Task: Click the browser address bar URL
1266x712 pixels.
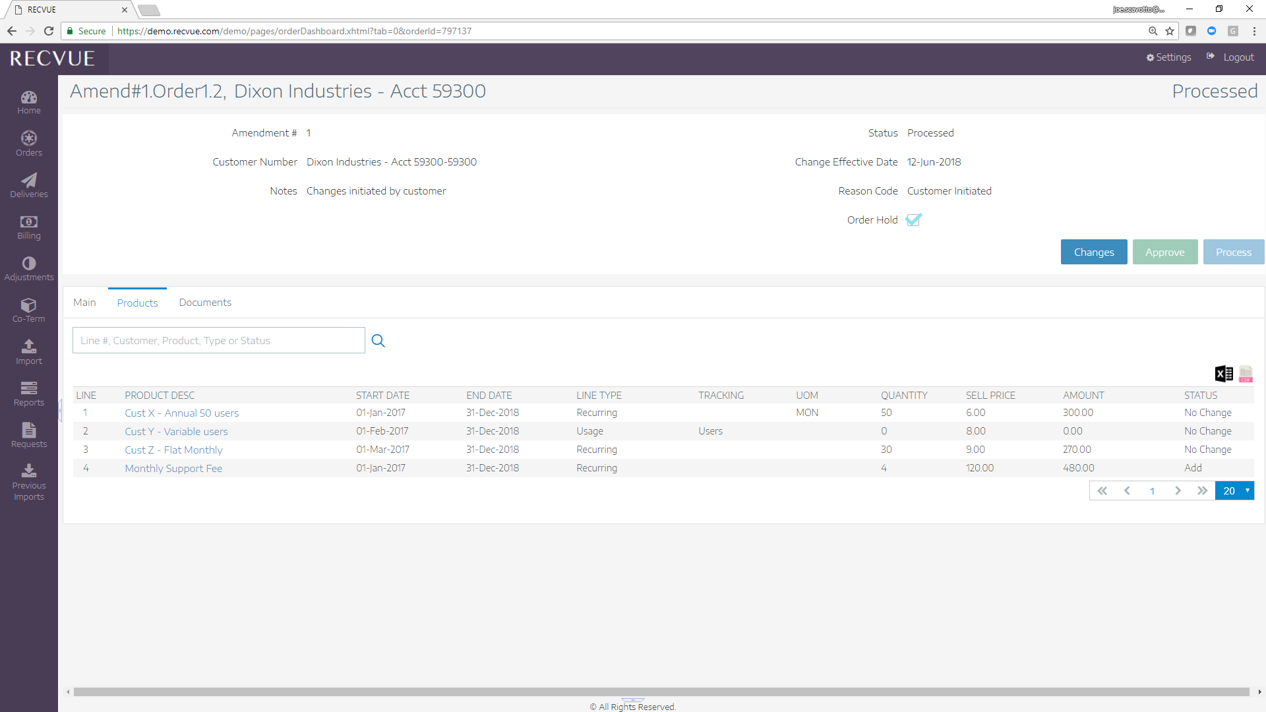Action: click(x=294, y=31)
